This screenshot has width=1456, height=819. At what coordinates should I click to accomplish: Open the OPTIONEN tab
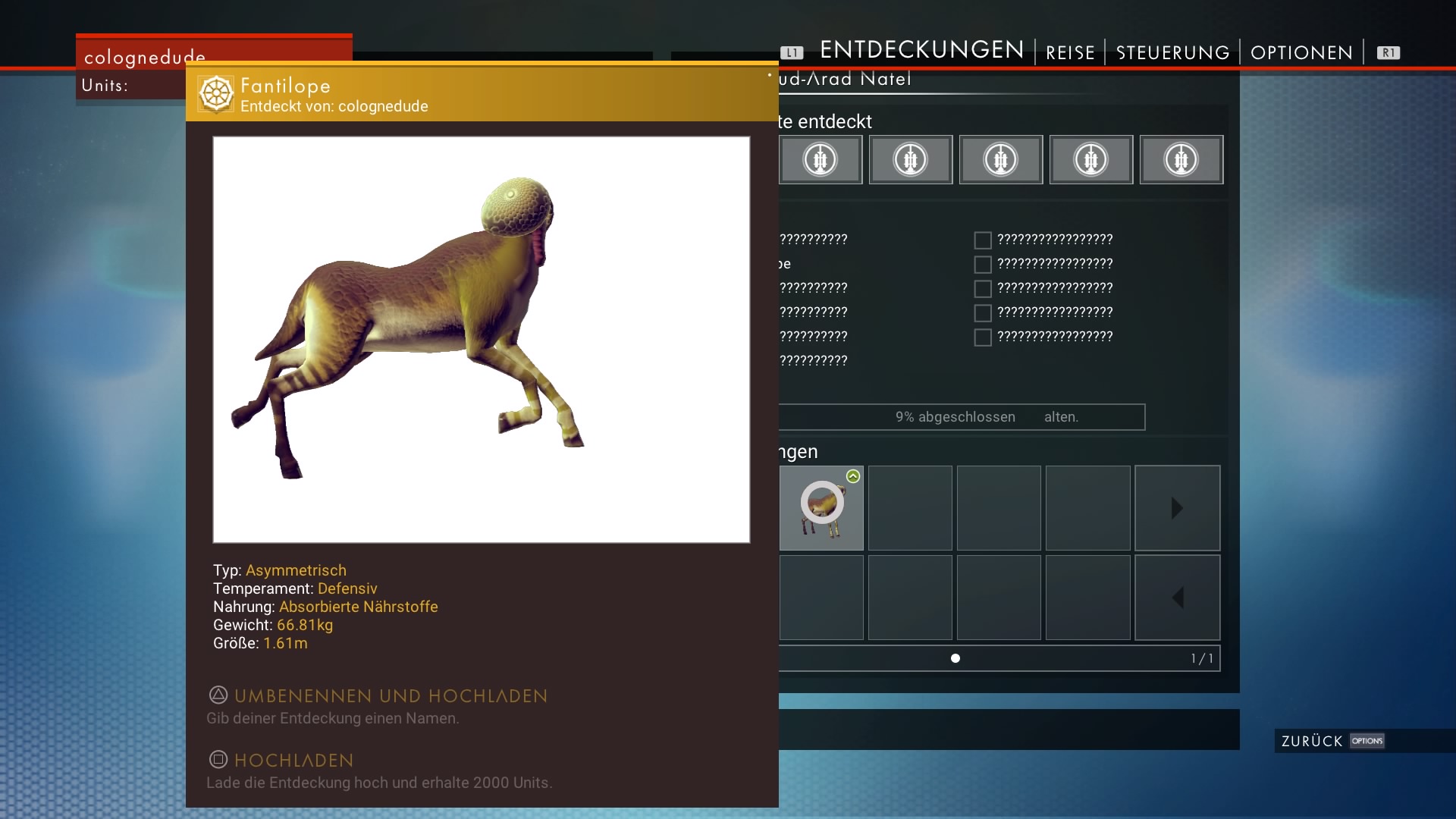coord(1301,52)
